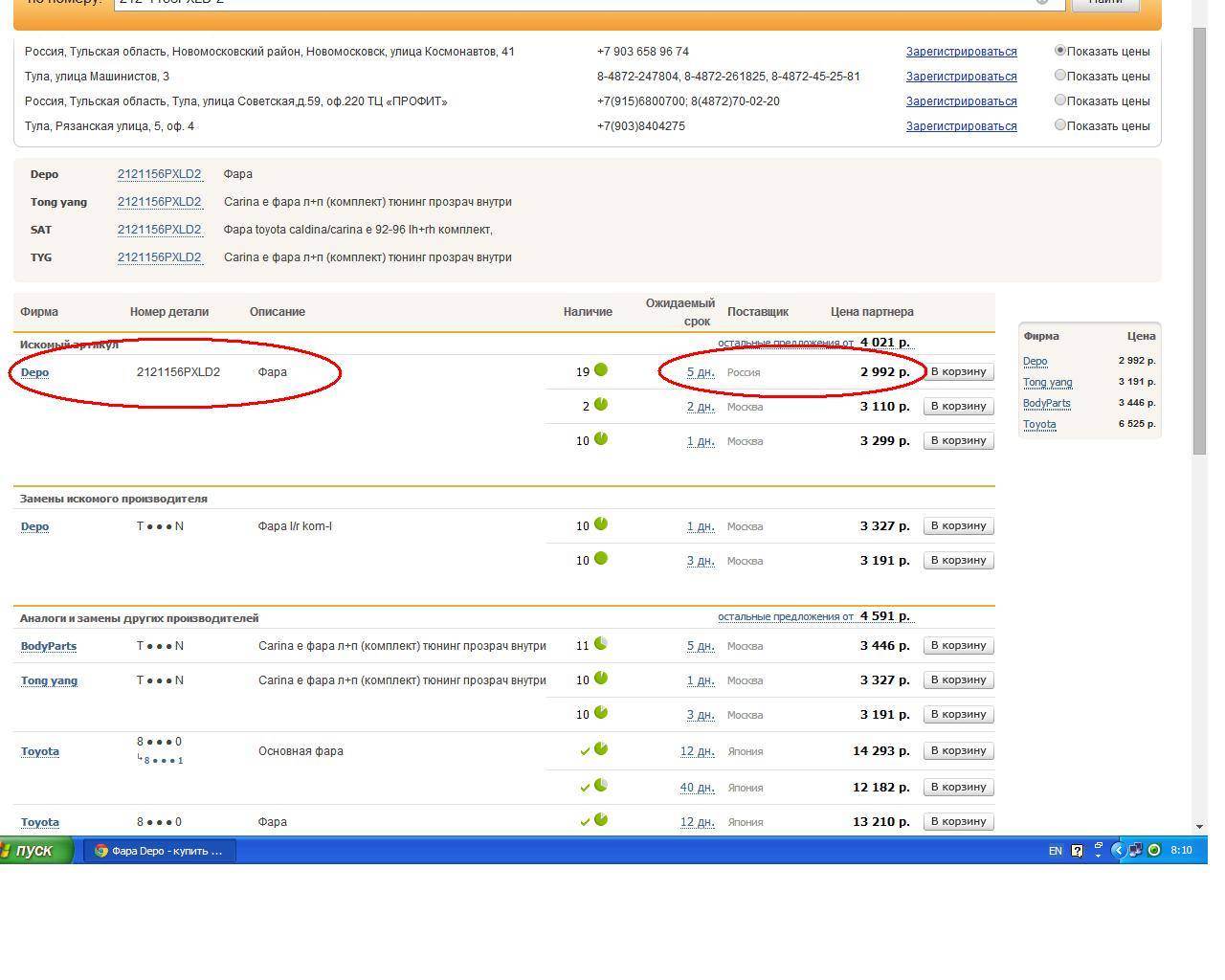Click BodyParts row stock indicator next to 11

coord(601,644)
